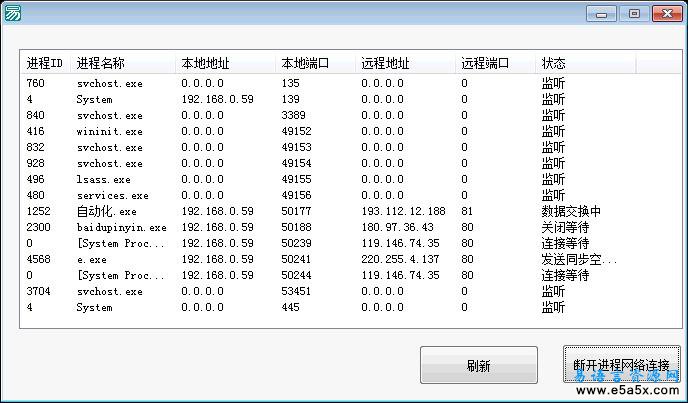Screen dimensions: 688x403
Task: Sort by 进程ID column header
Action: pyautogui.click(x=46, y=63)
